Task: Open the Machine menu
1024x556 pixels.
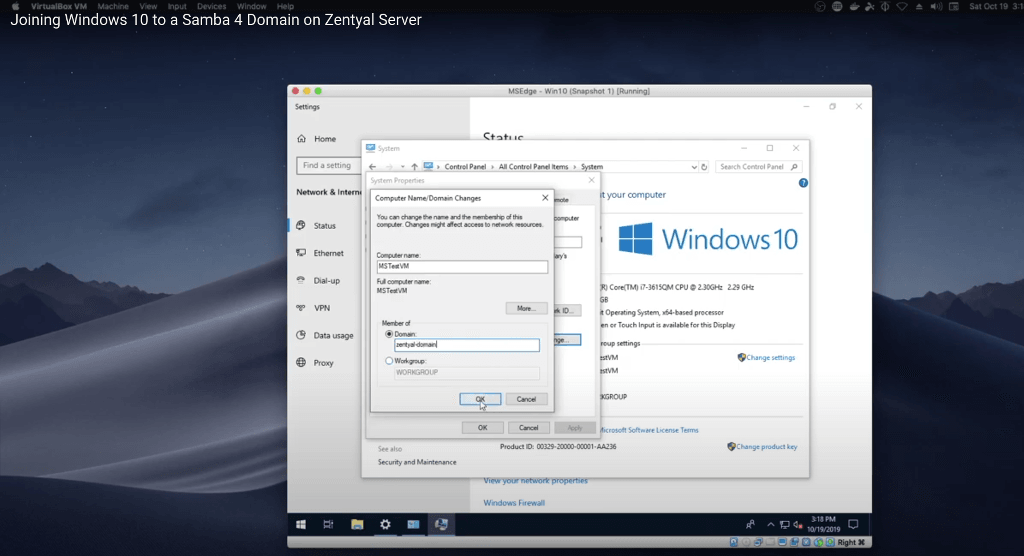Action: tap(113, 6)
